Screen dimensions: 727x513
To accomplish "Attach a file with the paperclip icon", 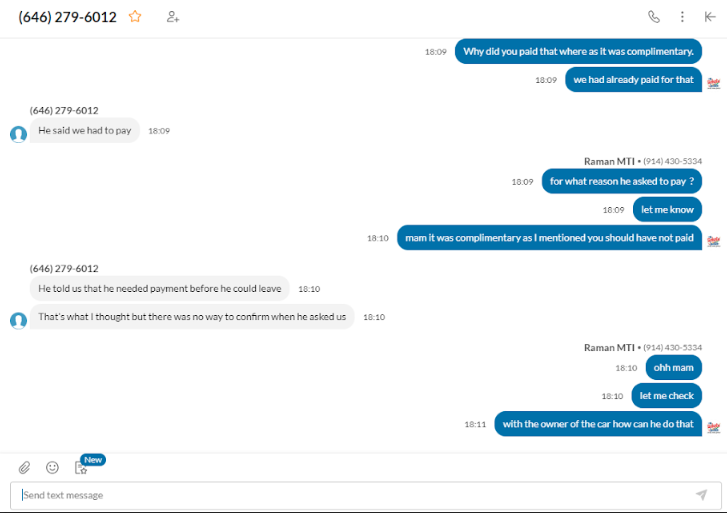I will tap(25, 468).
